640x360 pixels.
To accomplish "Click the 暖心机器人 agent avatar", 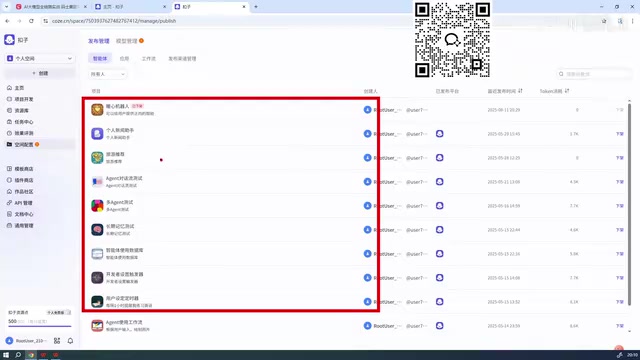I will pyautogui.click(x=97, y=109).
